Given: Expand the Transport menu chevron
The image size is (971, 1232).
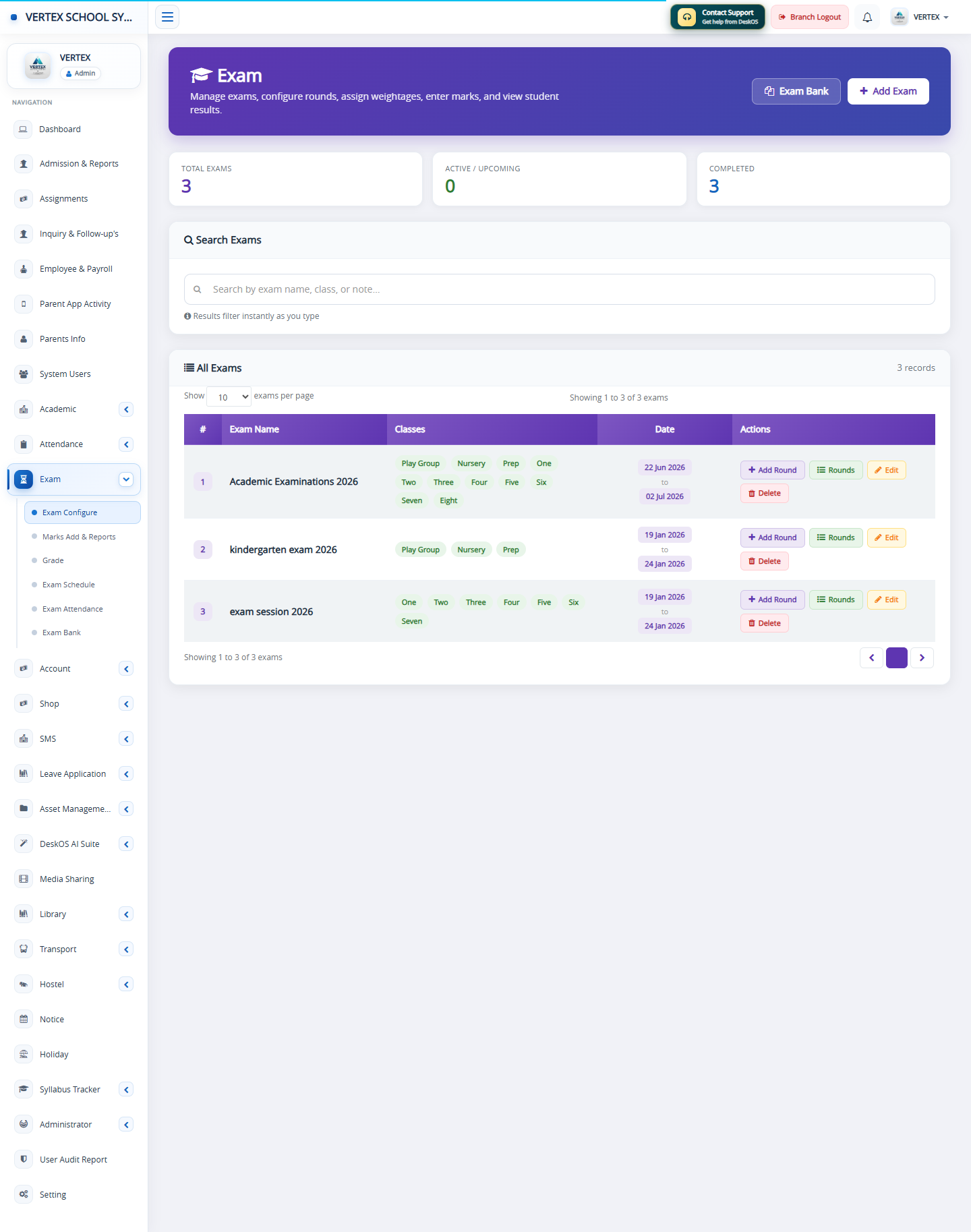Looking at the screenshot, I should (126, 949).
